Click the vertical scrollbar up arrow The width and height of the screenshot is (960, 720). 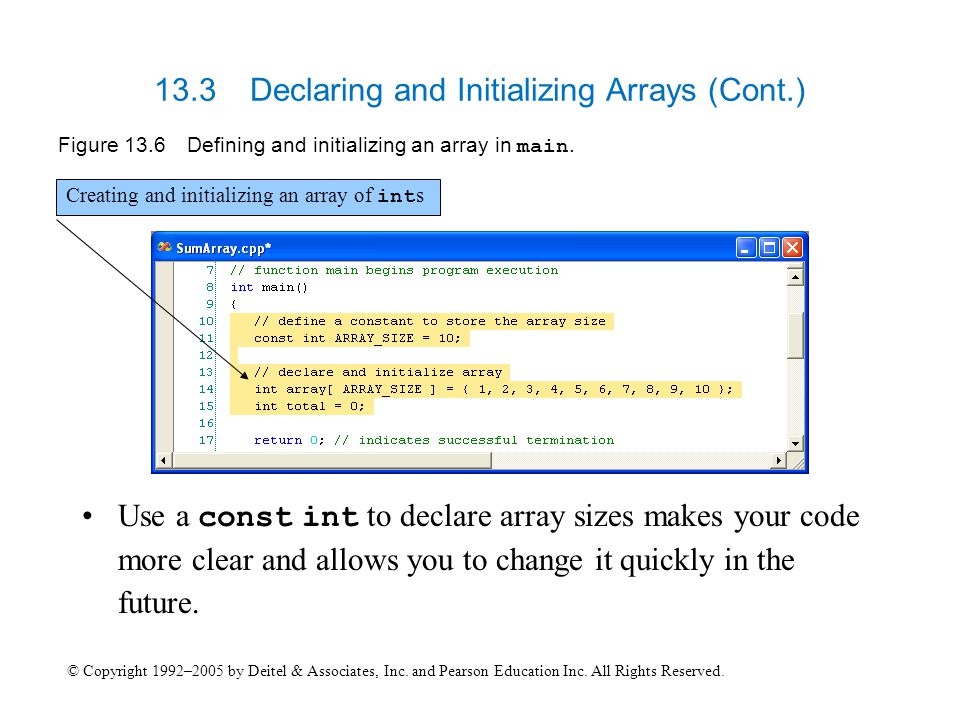point(795,277)
